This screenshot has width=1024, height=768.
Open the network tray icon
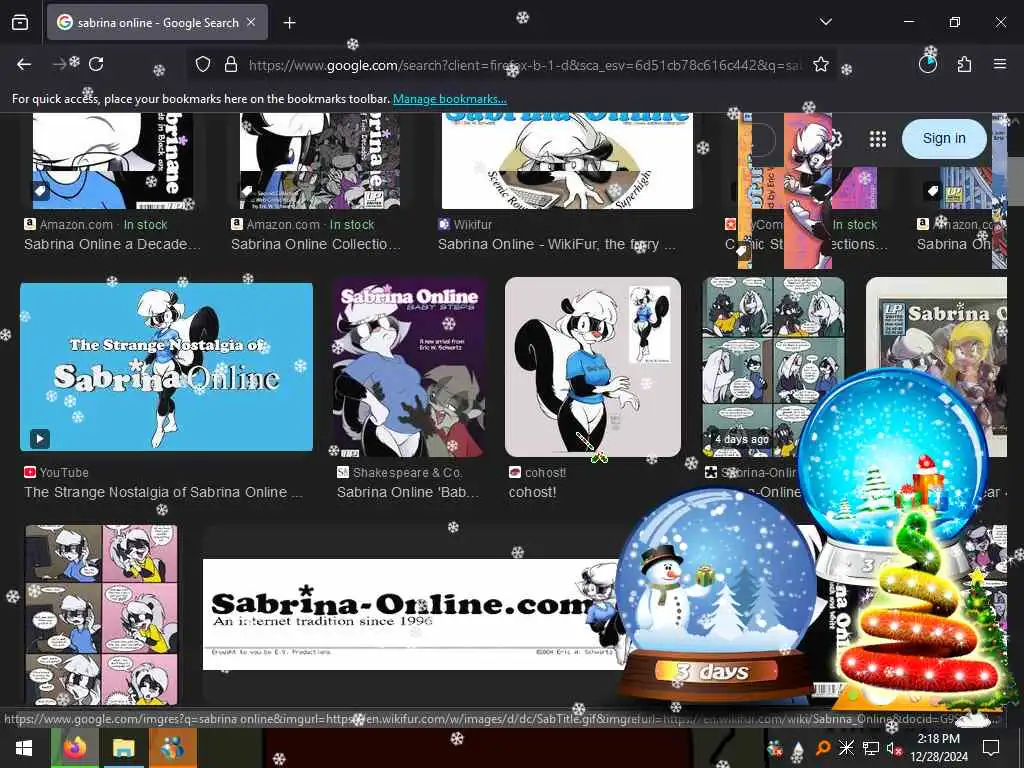pyautogui.click(x=870, y=748)
